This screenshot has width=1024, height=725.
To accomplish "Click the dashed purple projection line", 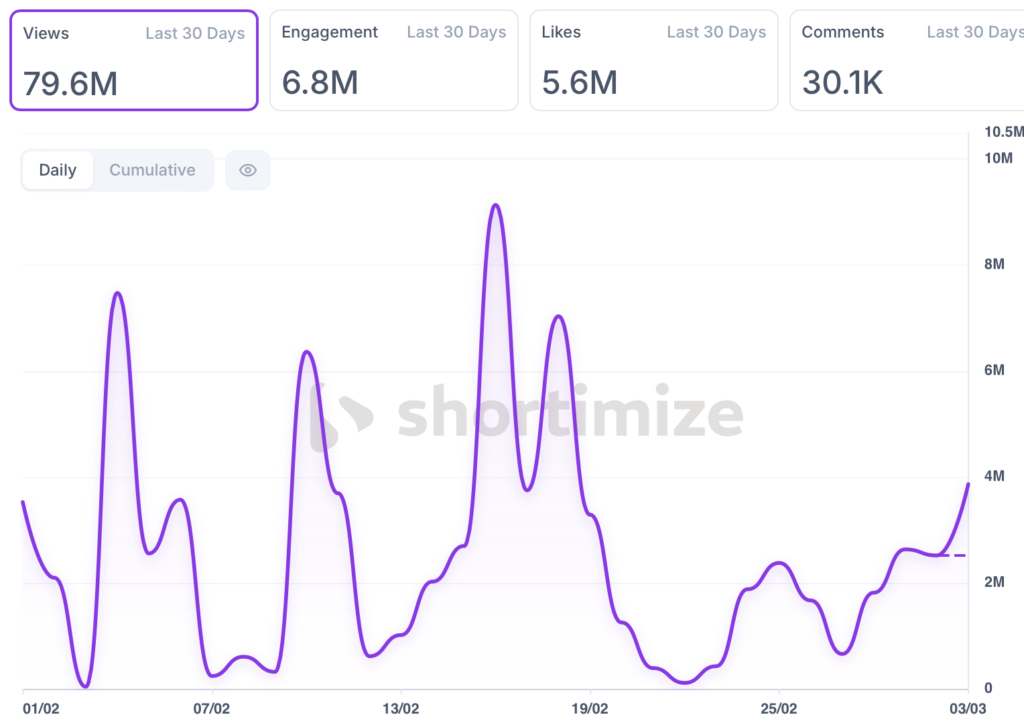I will point(956,555).
